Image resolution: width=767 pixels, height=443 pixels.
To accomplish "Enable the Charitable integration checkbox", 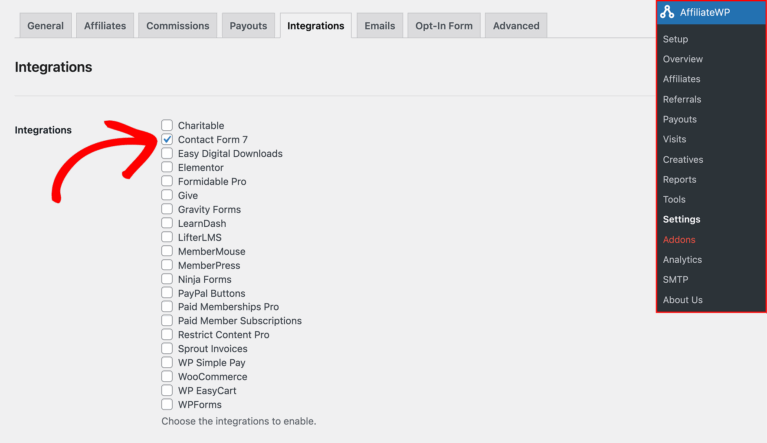I will (x=167, y=125).
